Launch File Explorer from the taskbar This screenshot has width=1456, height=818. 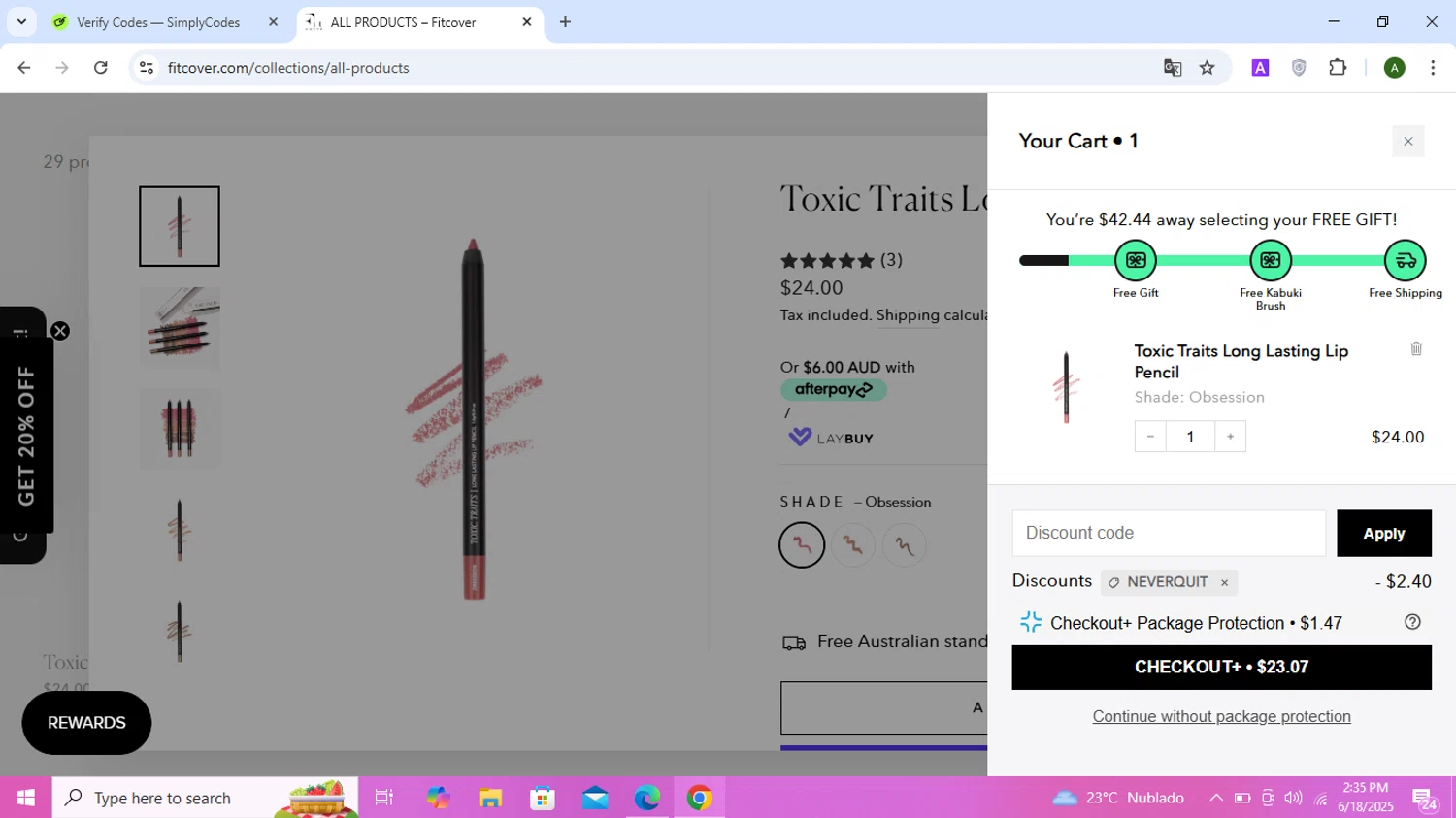[x=490, y=798]
